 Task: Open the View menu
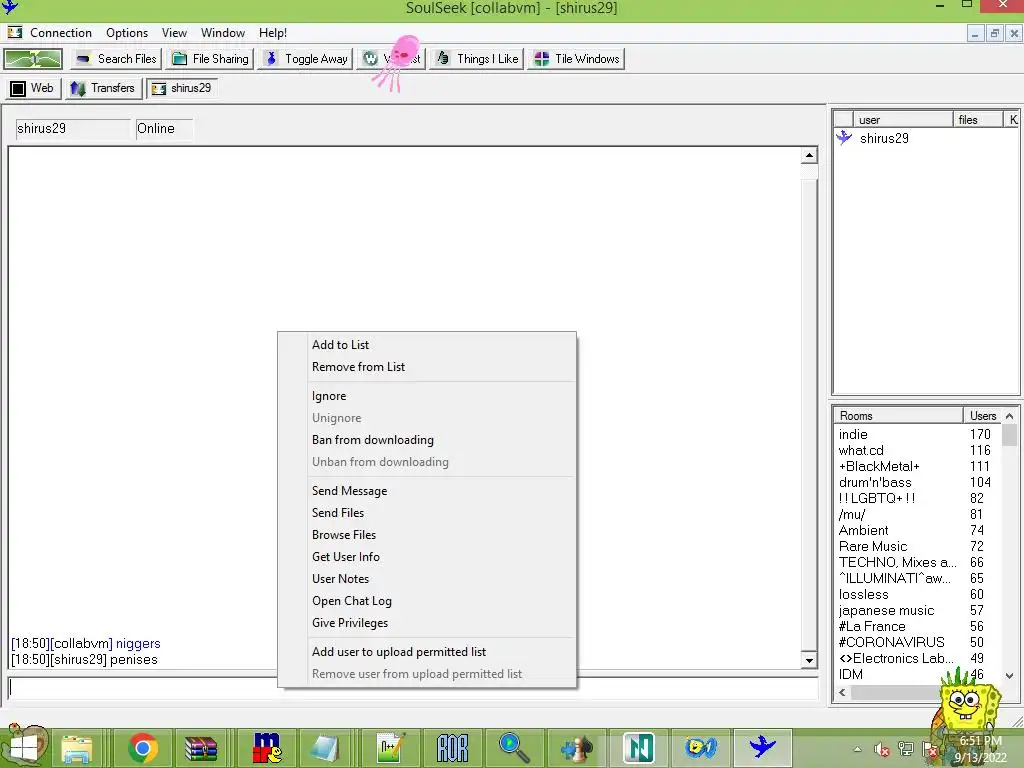(x=174, y=33)
